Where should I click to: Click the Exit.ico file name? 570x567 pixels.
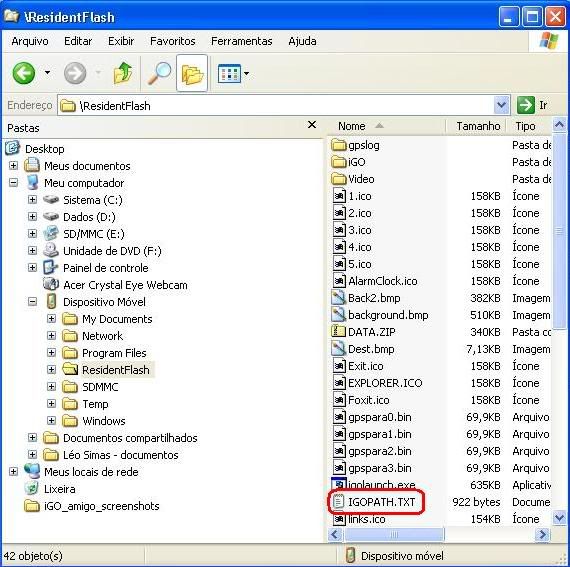click(x=366, y=366)
